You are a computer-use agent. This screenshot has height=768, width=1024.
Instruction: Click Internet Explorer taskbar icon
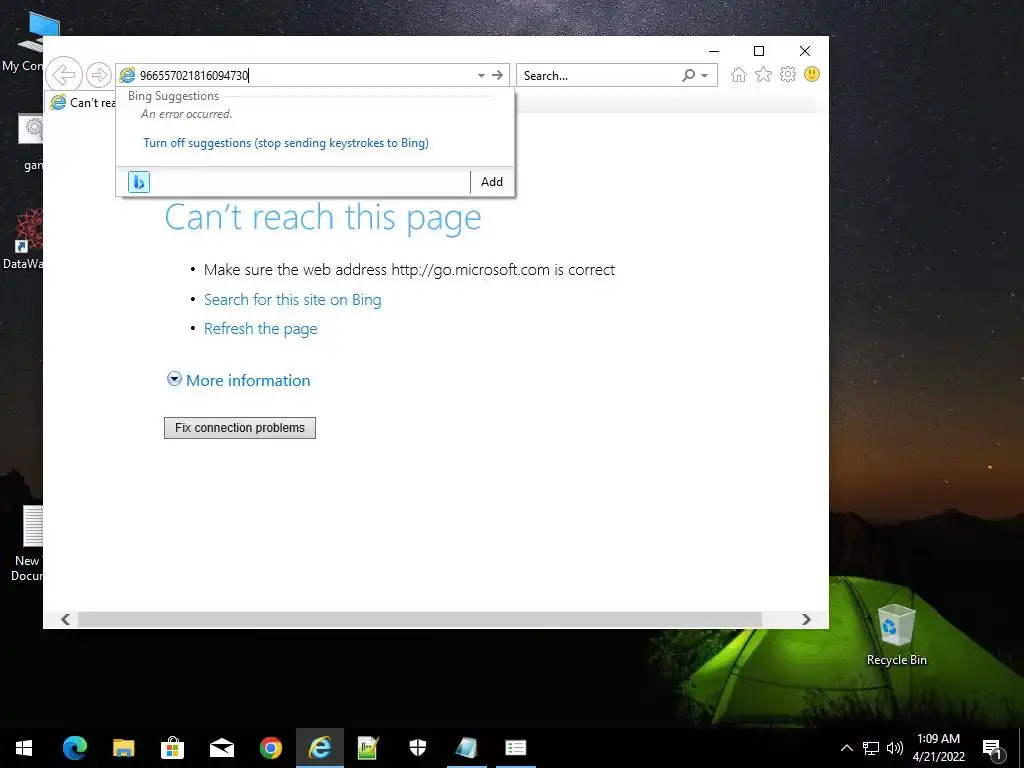click(320, 748)
